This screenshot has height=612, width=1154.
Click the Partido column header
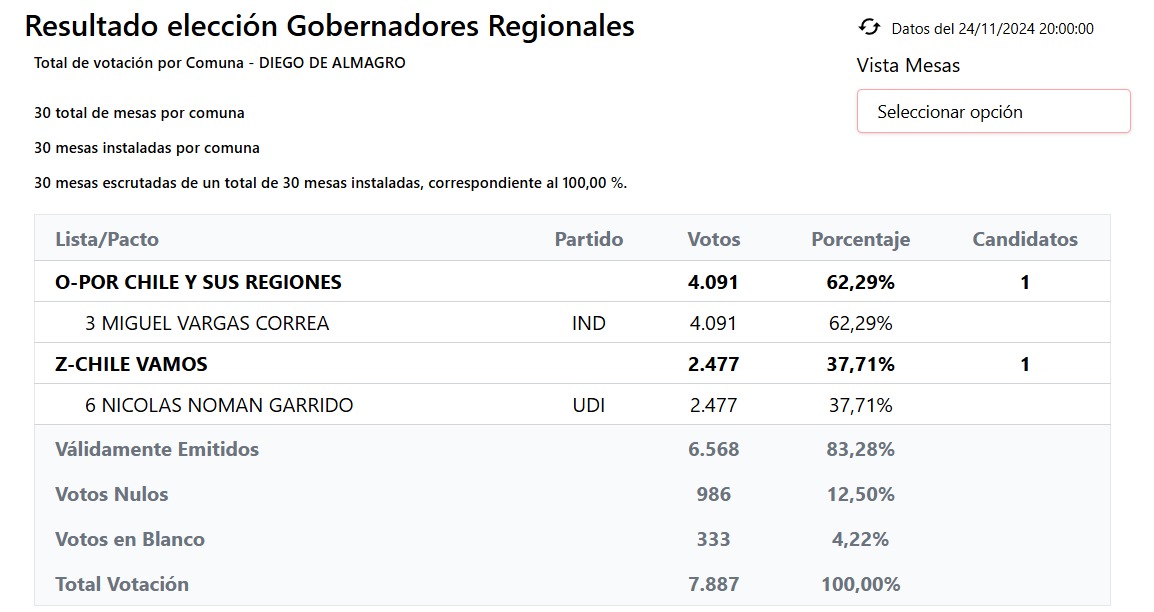[589, 239]
